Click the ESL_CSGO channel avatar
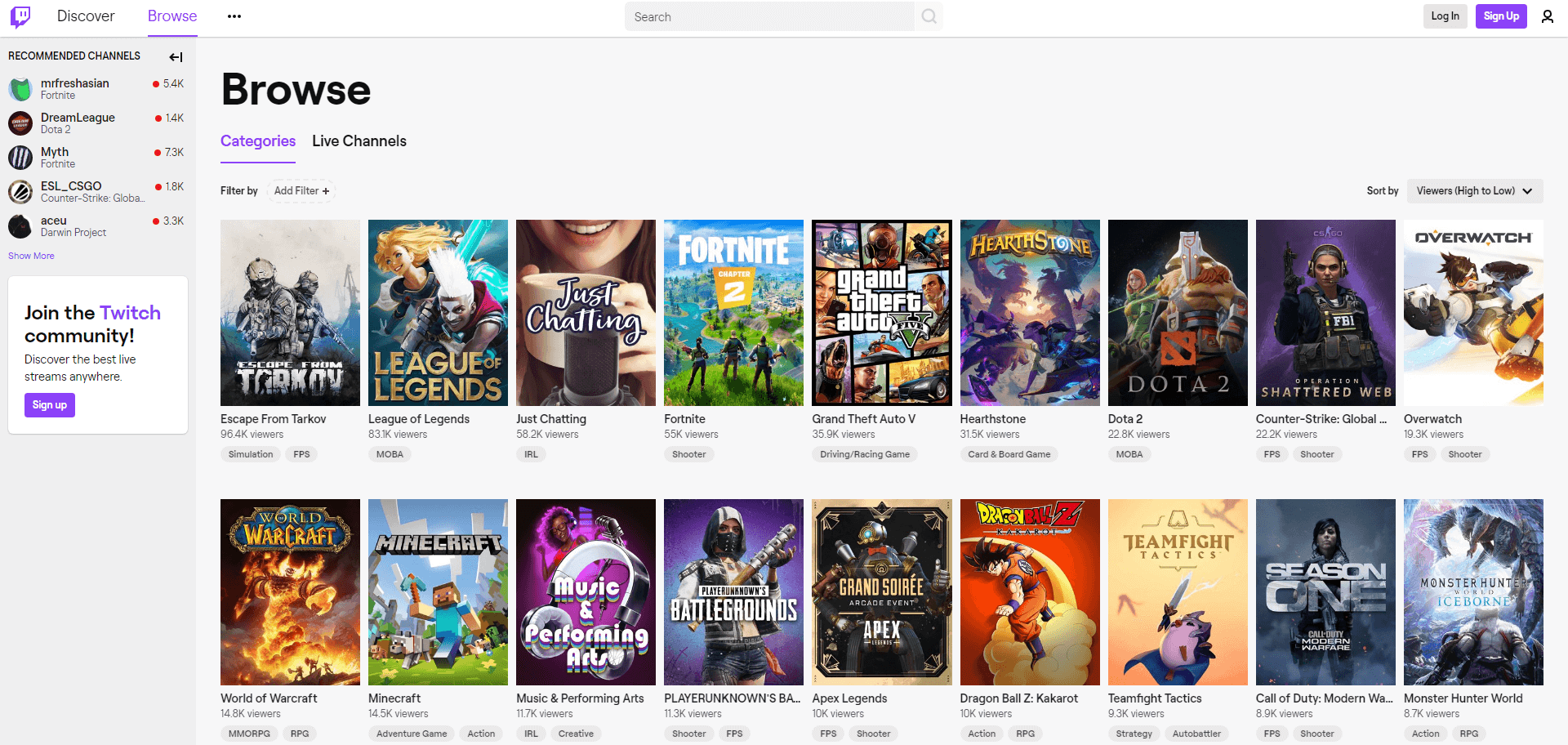The width and height of the screenshot is (1568, 745). 20,192
